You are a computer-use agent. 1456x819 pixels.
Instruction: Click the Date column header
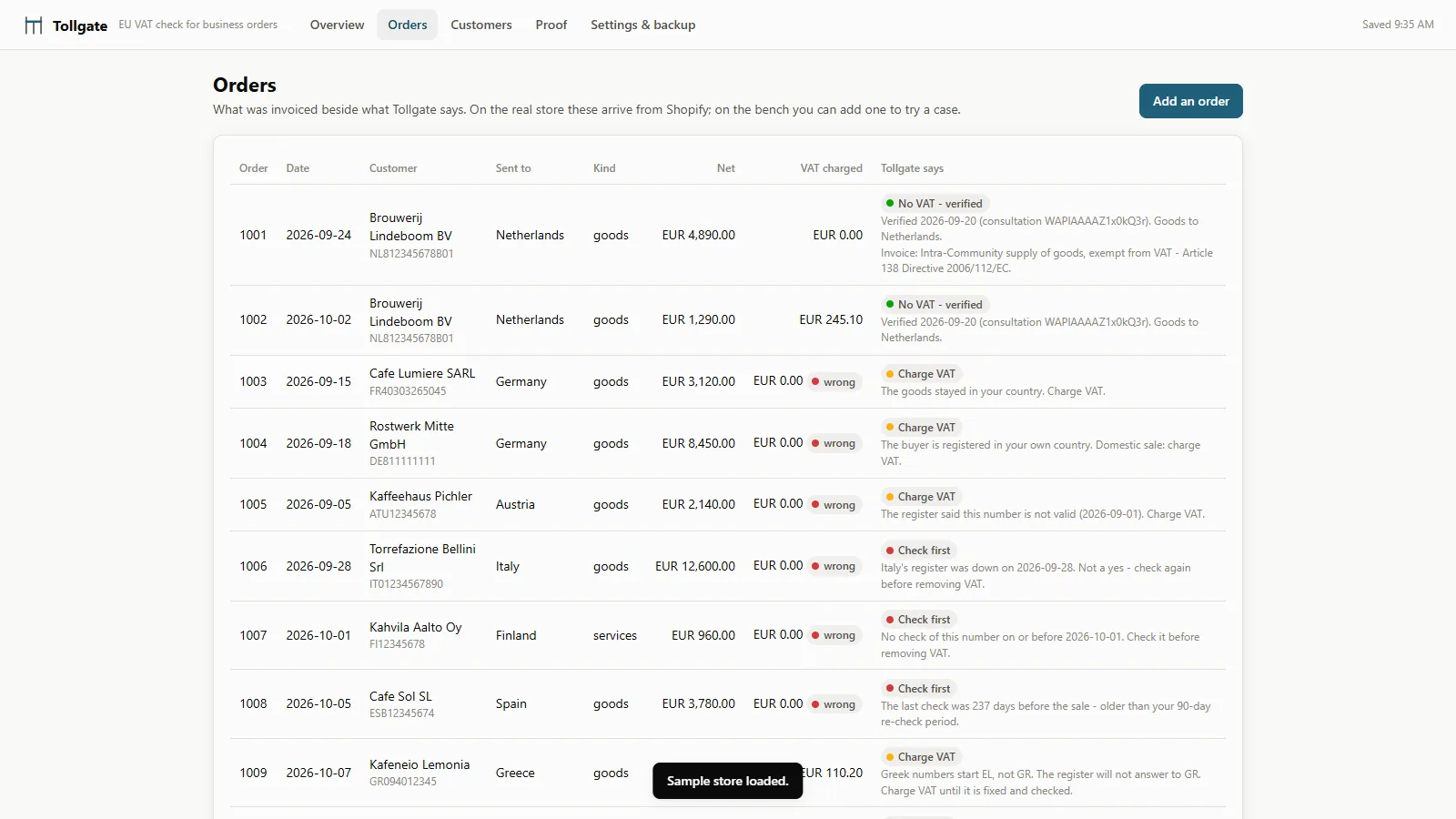298,168
